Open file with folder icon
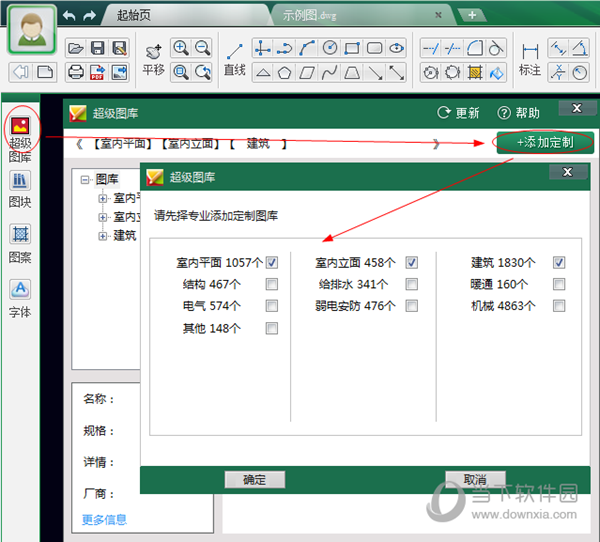 (75, 48)
